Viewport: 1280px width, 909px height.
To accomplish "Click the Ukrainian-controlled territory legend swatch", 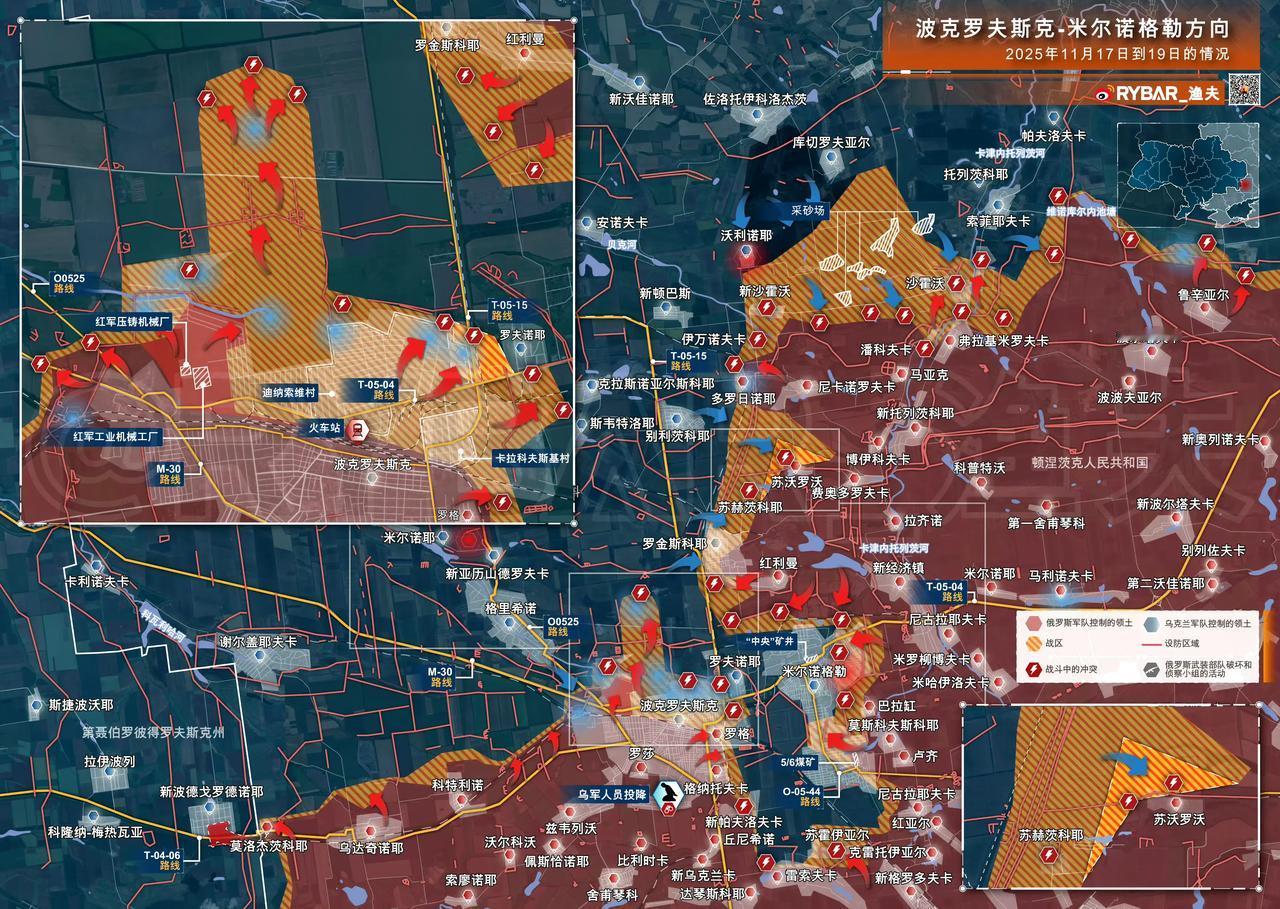I will 1149,622.
